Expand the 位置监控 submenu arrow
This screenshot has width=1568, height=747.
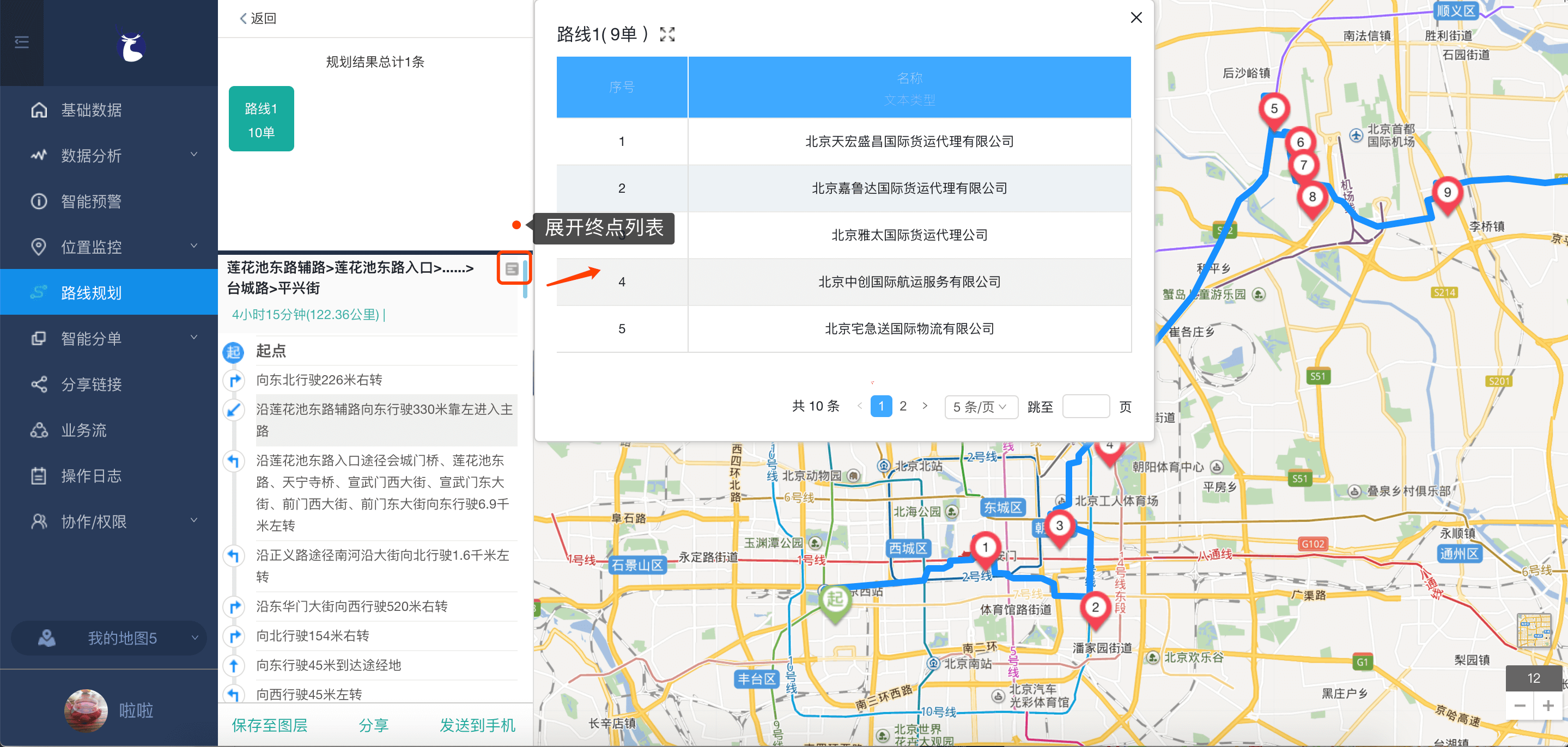point(193,246)
